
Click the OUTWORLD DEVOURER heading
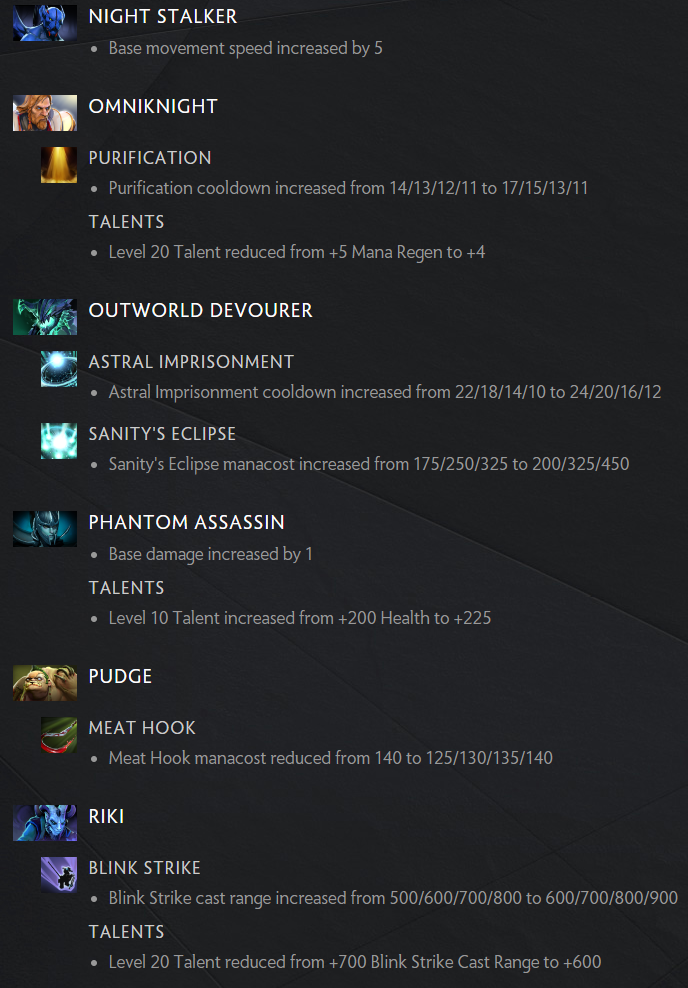[x=200, y=311]
